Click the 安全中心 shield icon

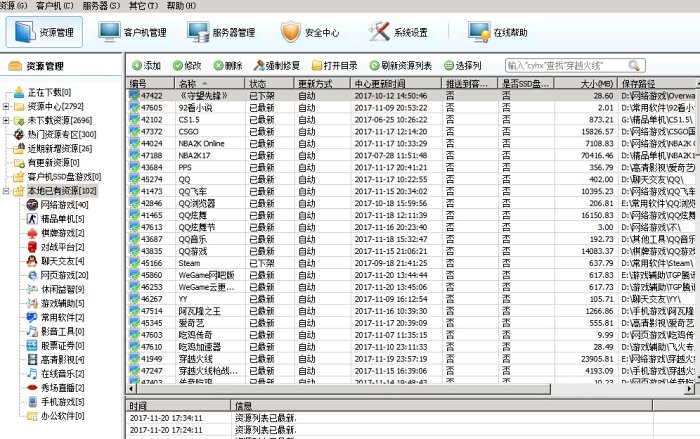pos(290,32)
